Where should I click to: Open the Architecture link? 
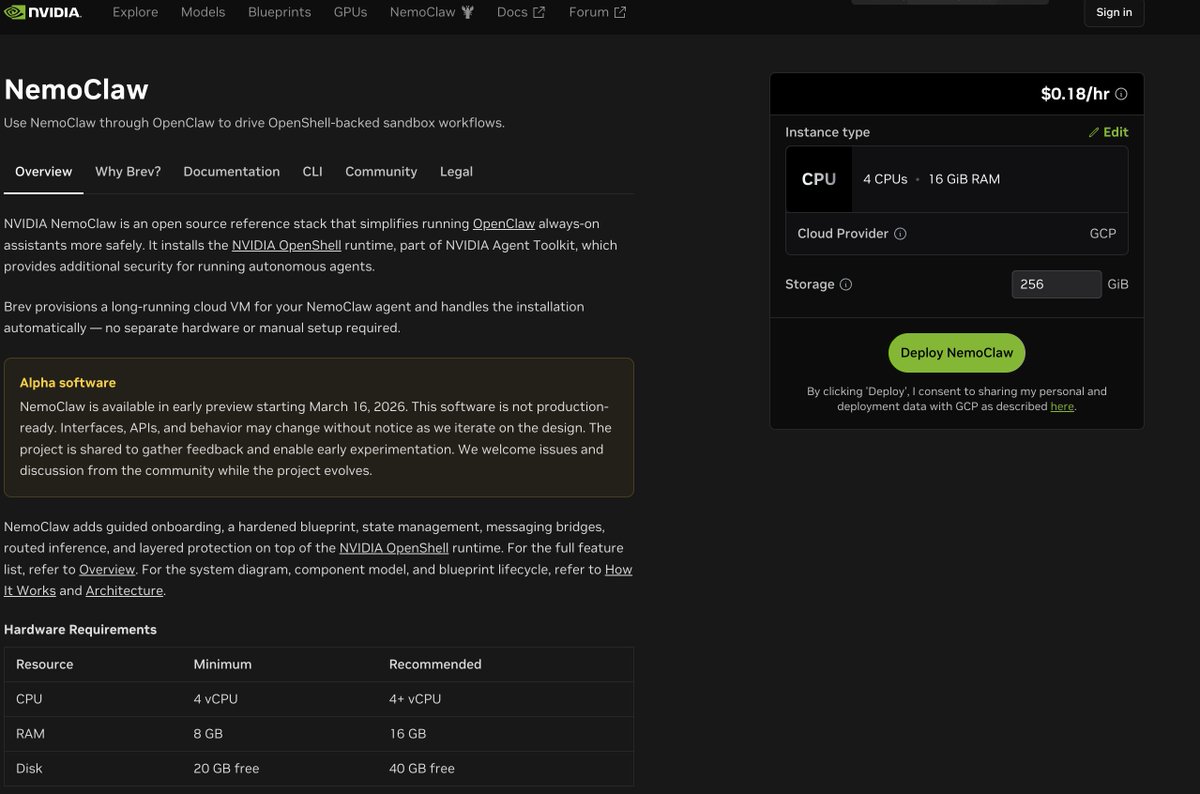[124, 591]
